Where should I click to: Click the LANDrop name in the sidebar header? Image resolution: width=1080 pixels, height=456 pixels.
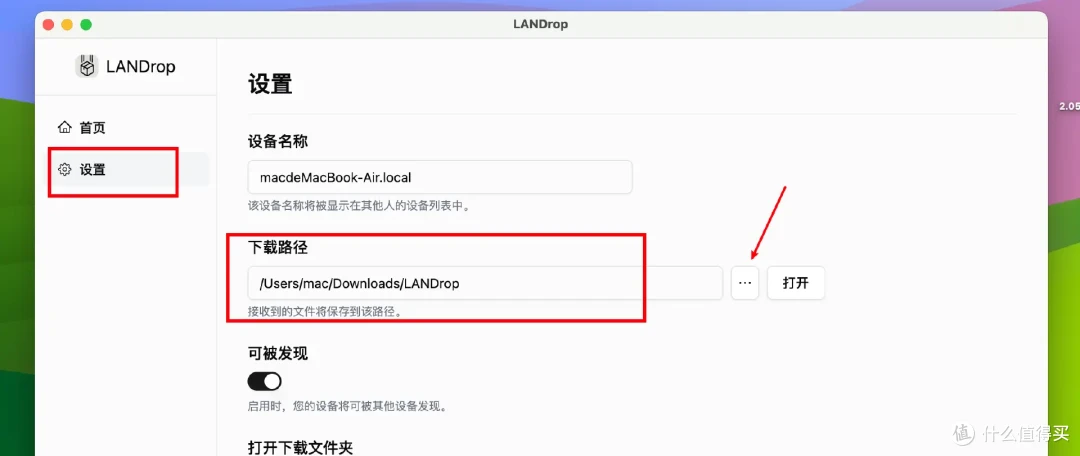(x=141, y=67)
